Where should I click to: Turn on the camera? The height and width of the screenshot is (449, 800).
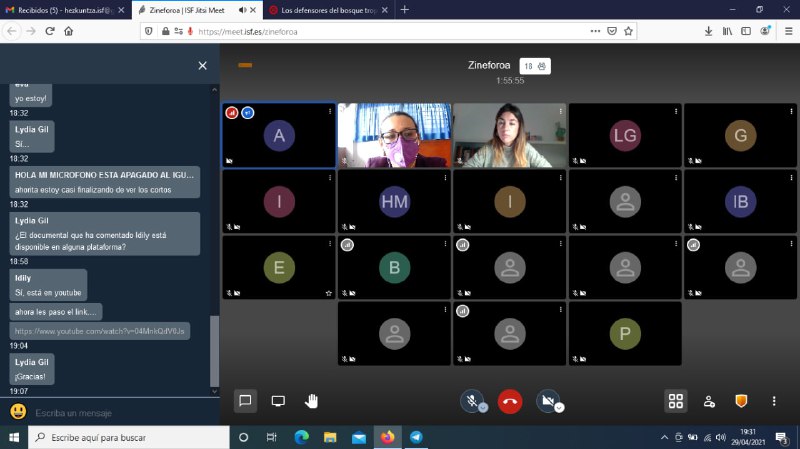tap(546, 401)
